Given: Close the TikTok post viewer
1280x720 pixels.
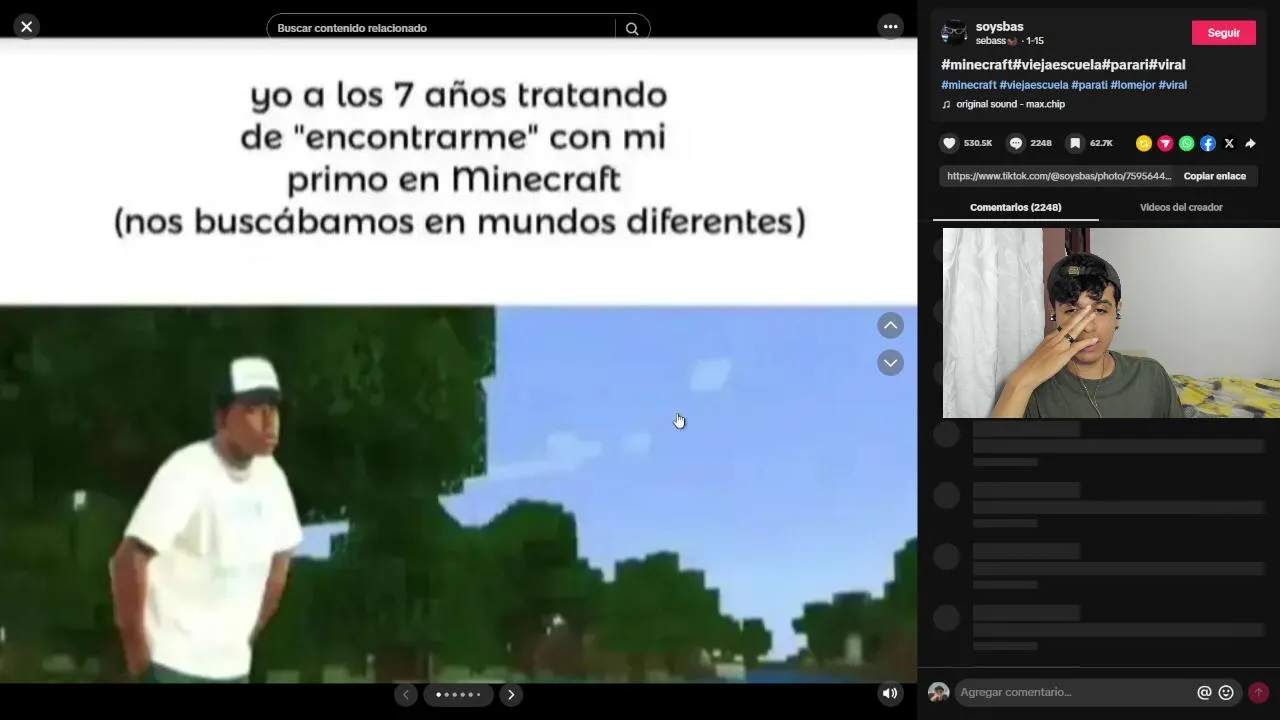Looking at the screenshot, I should (x=27, y=27).
